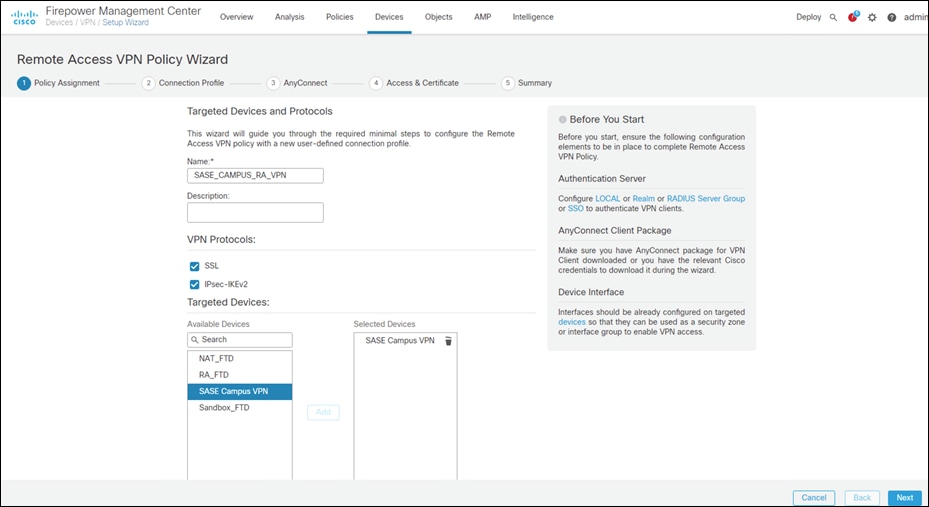Click the AnyConnect step label

(305, 84)
